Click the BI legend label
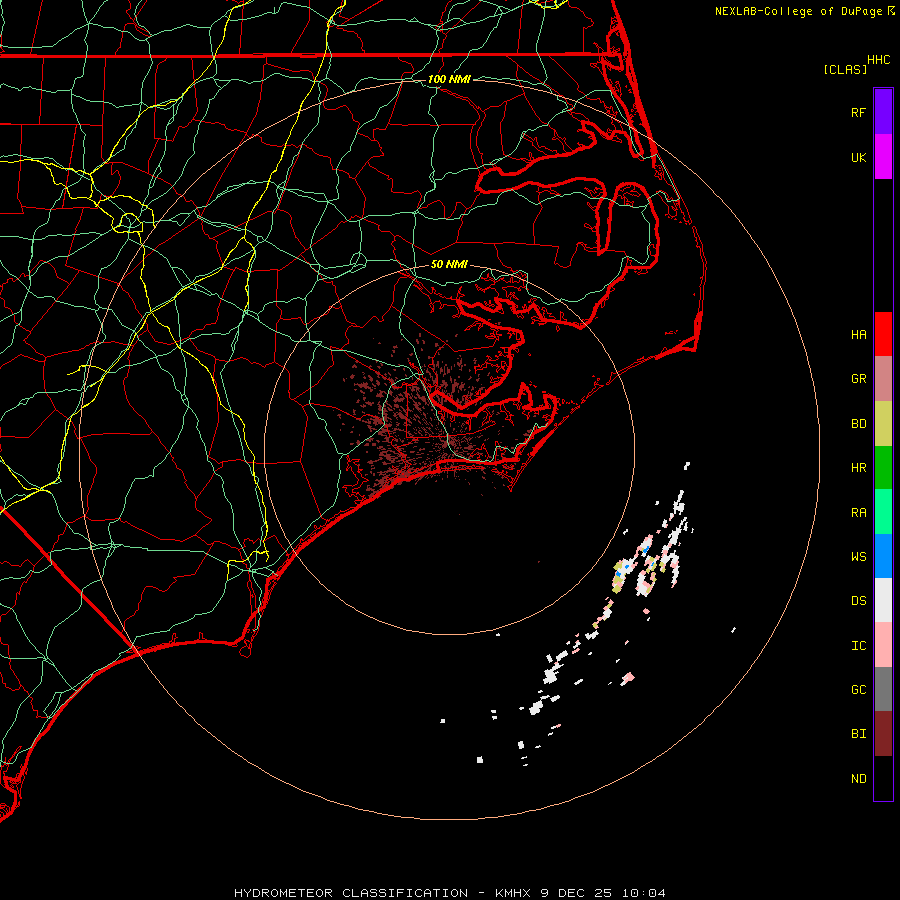Screen dimensions: 900x900 858,734
